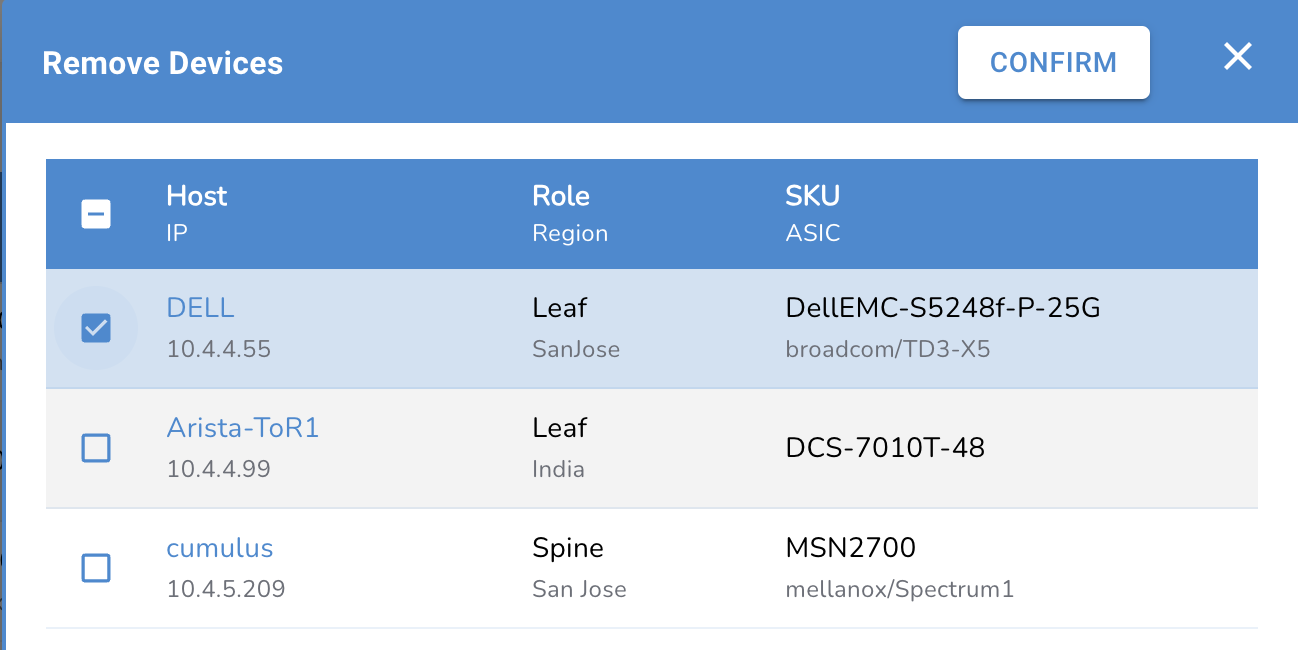Open the Arista-ToR1 host link
Image resolution: width=1298 pixels, height=650 pixels.
click(x=242, y=428)
